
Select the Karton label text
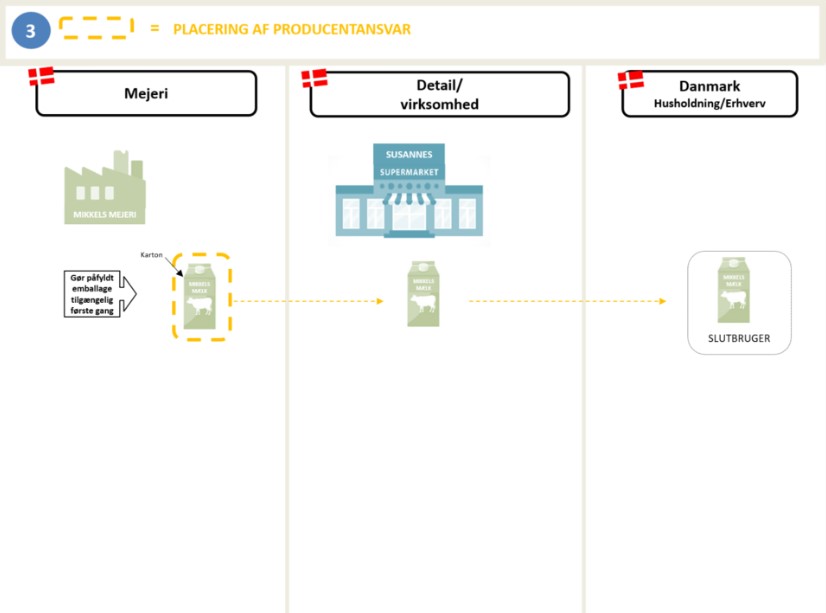151,255
